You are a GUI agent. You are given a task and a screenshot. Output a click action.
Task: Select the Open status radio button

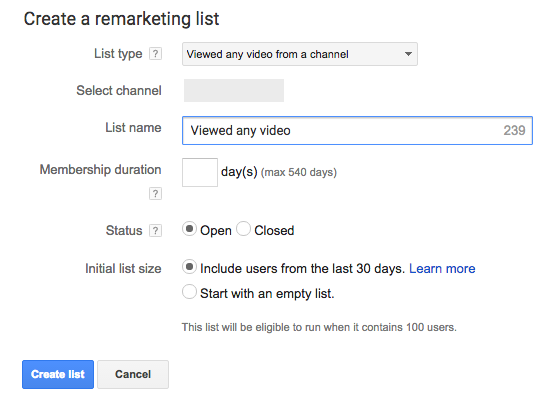[x=189, y=229]
